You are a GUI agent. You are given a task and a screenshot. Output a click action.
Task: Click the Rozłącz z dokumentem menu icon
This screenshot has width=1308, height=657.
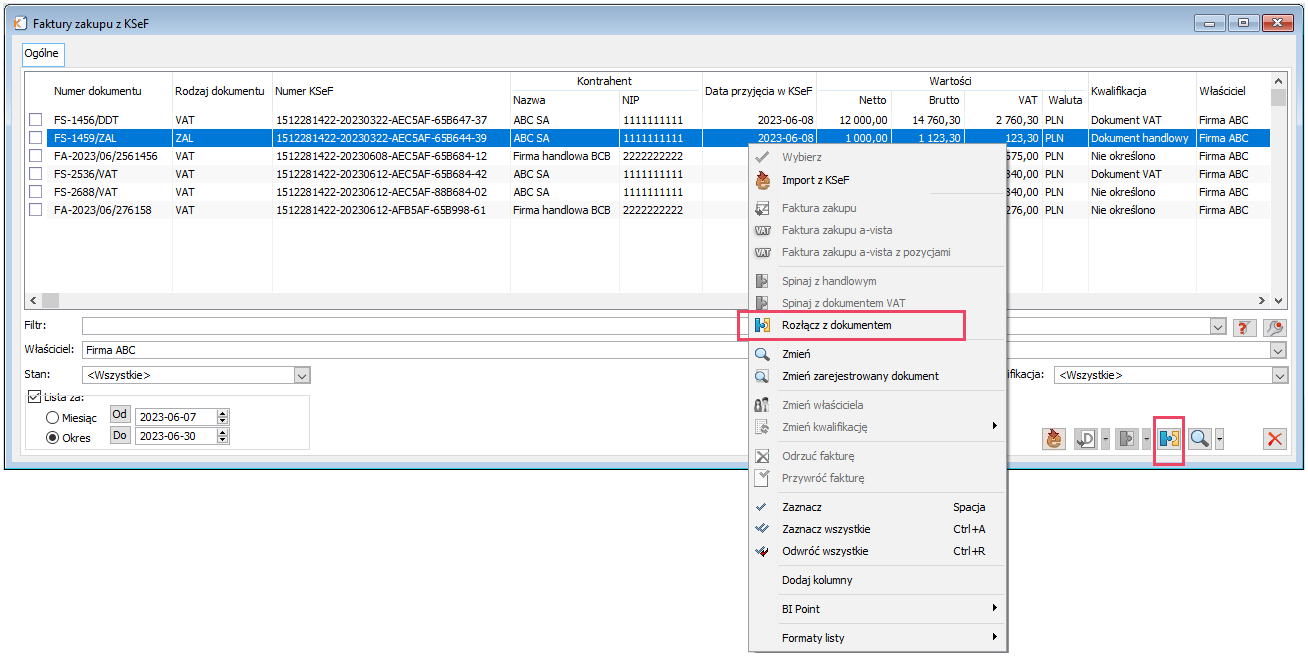coord(763,325)
